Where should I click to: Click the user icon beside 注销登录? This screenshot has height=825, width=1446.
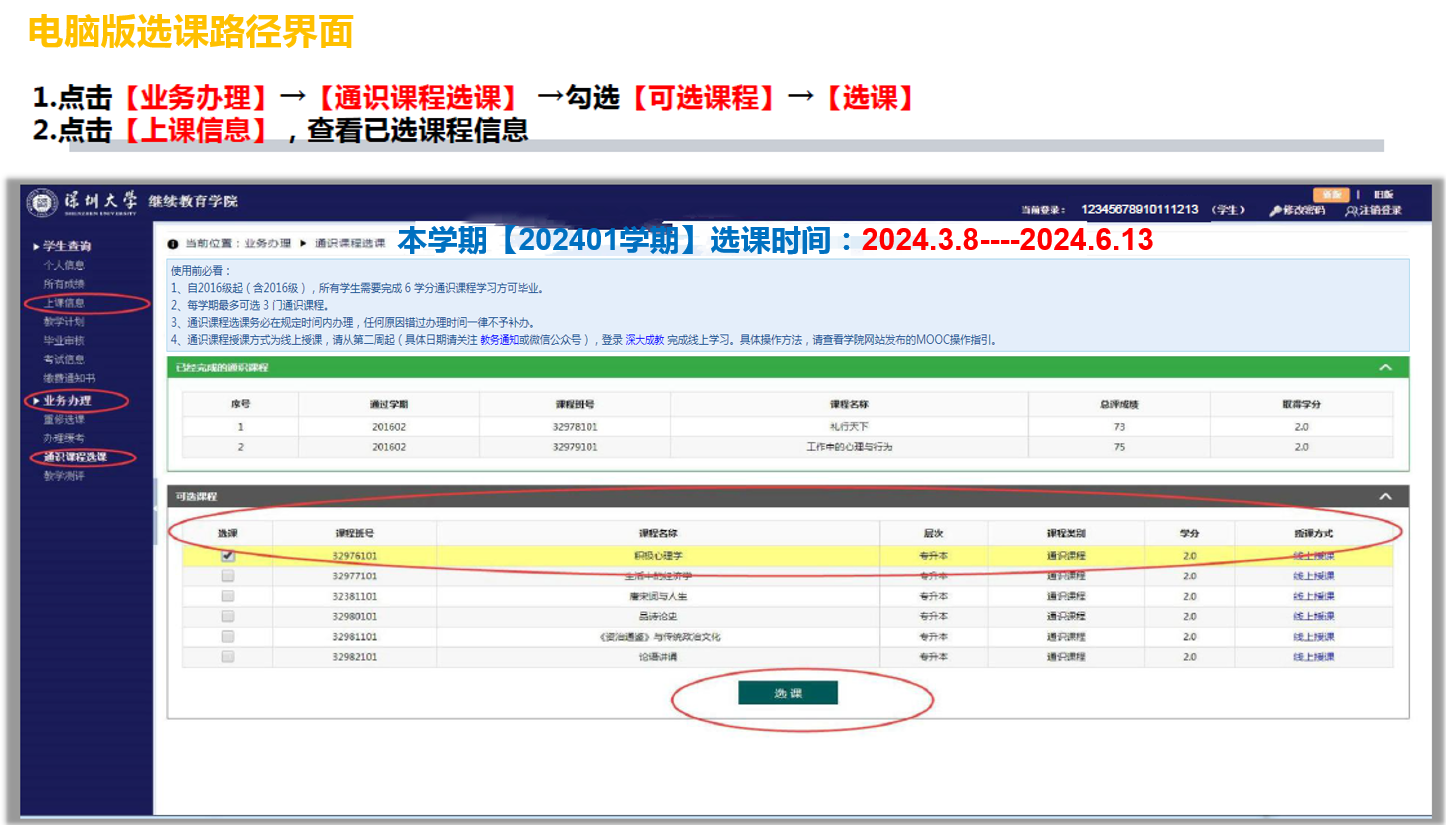pyautogui.click(x=1351, y=211)
